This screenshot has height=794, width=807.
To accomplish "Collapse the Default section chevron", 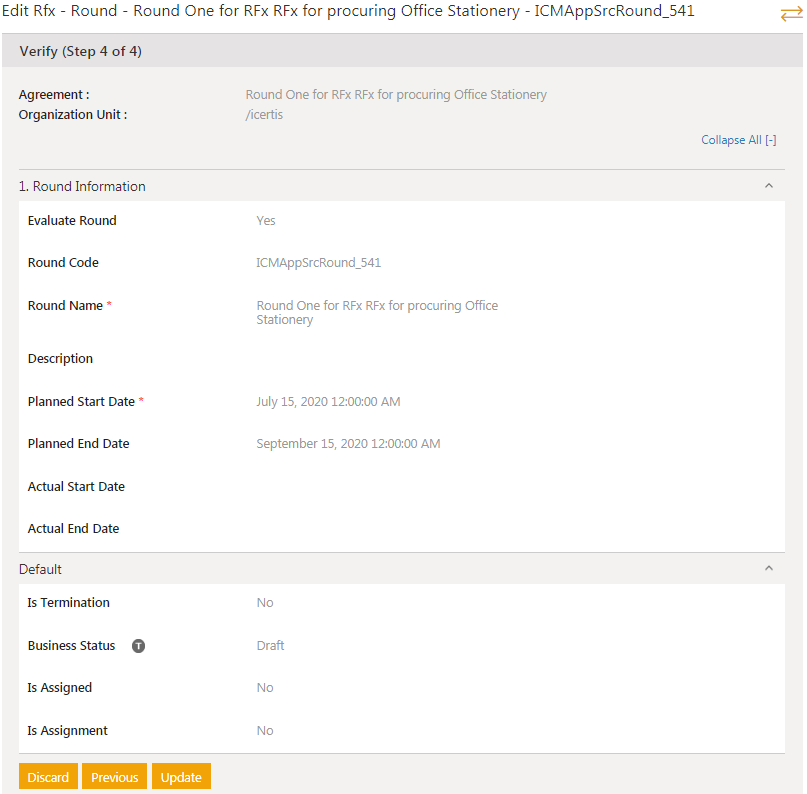I will click(x=768, y=569).
